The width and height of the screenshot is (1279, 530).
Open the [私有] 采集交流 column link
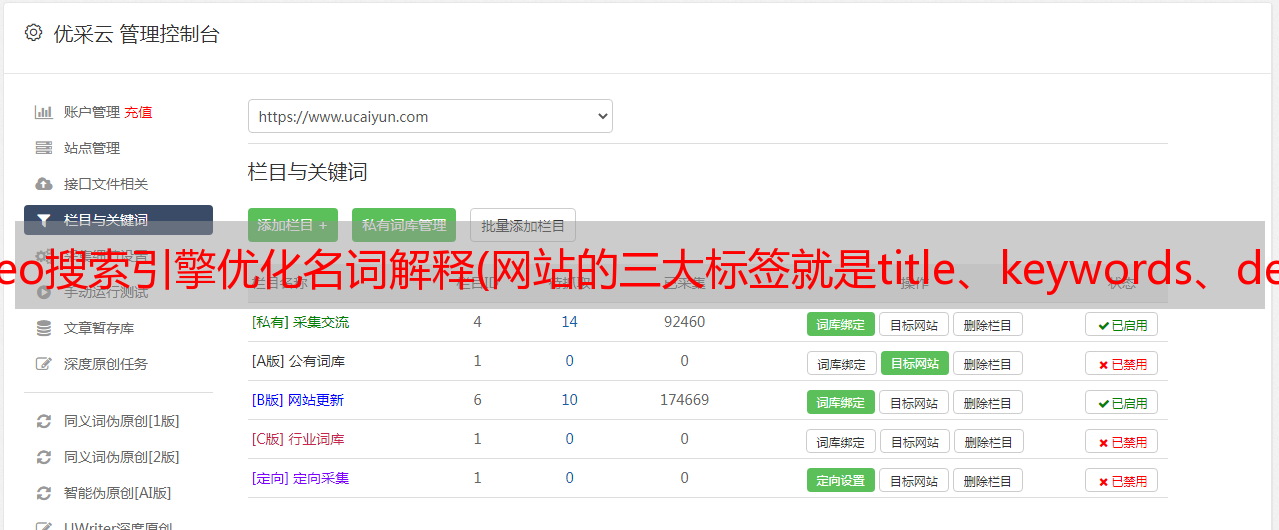[x=300, y=322]
